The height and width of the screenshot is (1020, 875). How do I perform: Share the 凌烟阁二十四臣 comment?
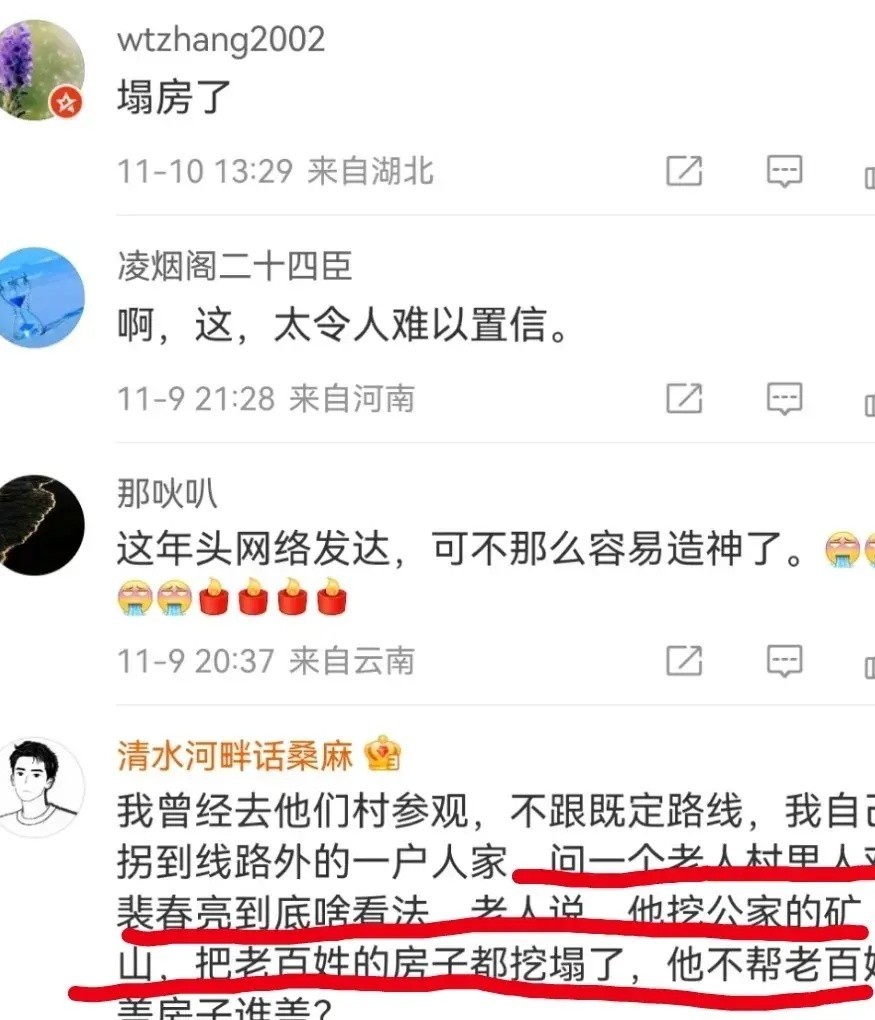(684, 398)
